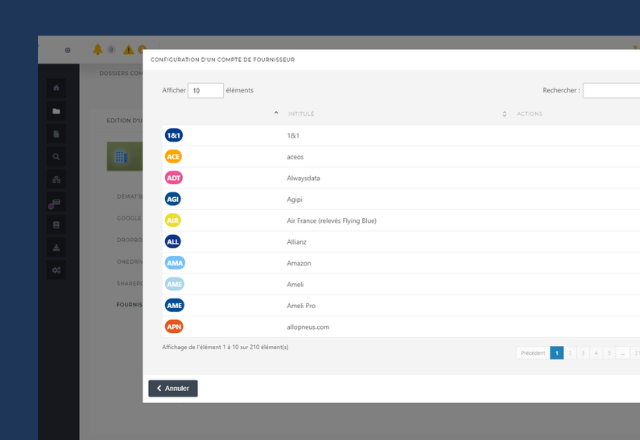
Task: Select the Ameli Pro row text
Action: point(301,305)
